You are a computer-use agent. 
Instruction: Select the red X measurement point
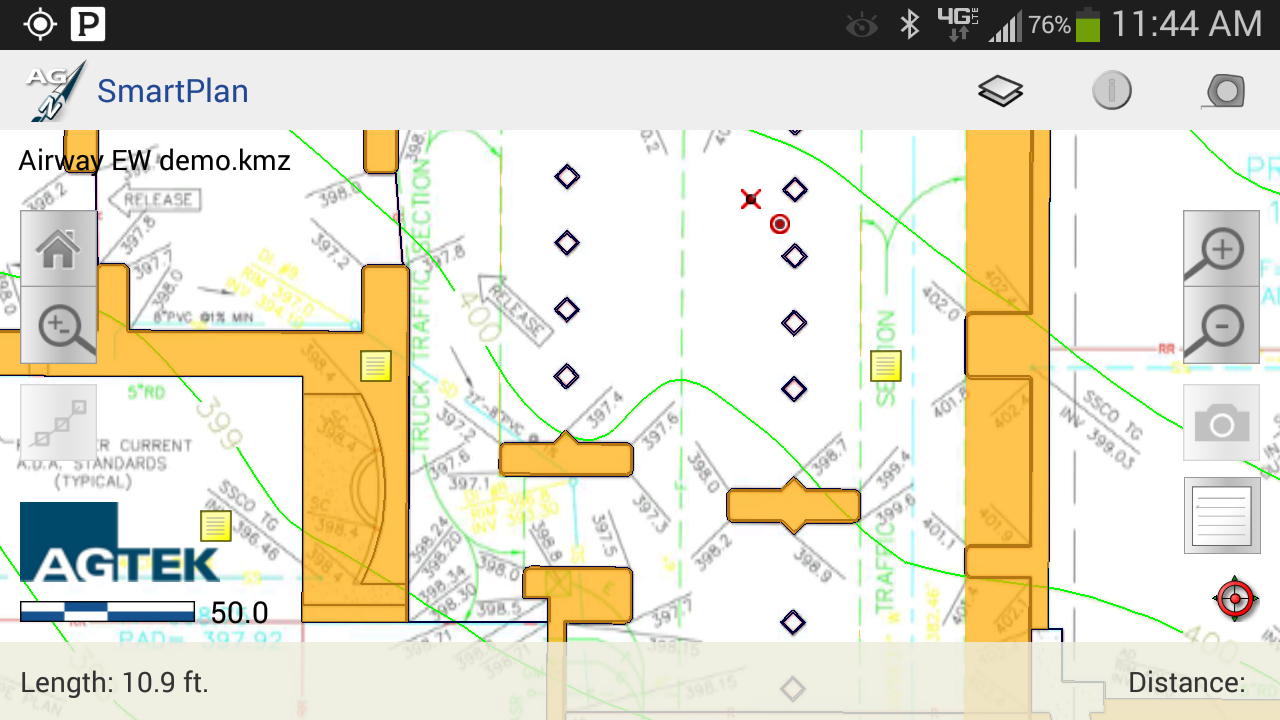tap(751, 199)
